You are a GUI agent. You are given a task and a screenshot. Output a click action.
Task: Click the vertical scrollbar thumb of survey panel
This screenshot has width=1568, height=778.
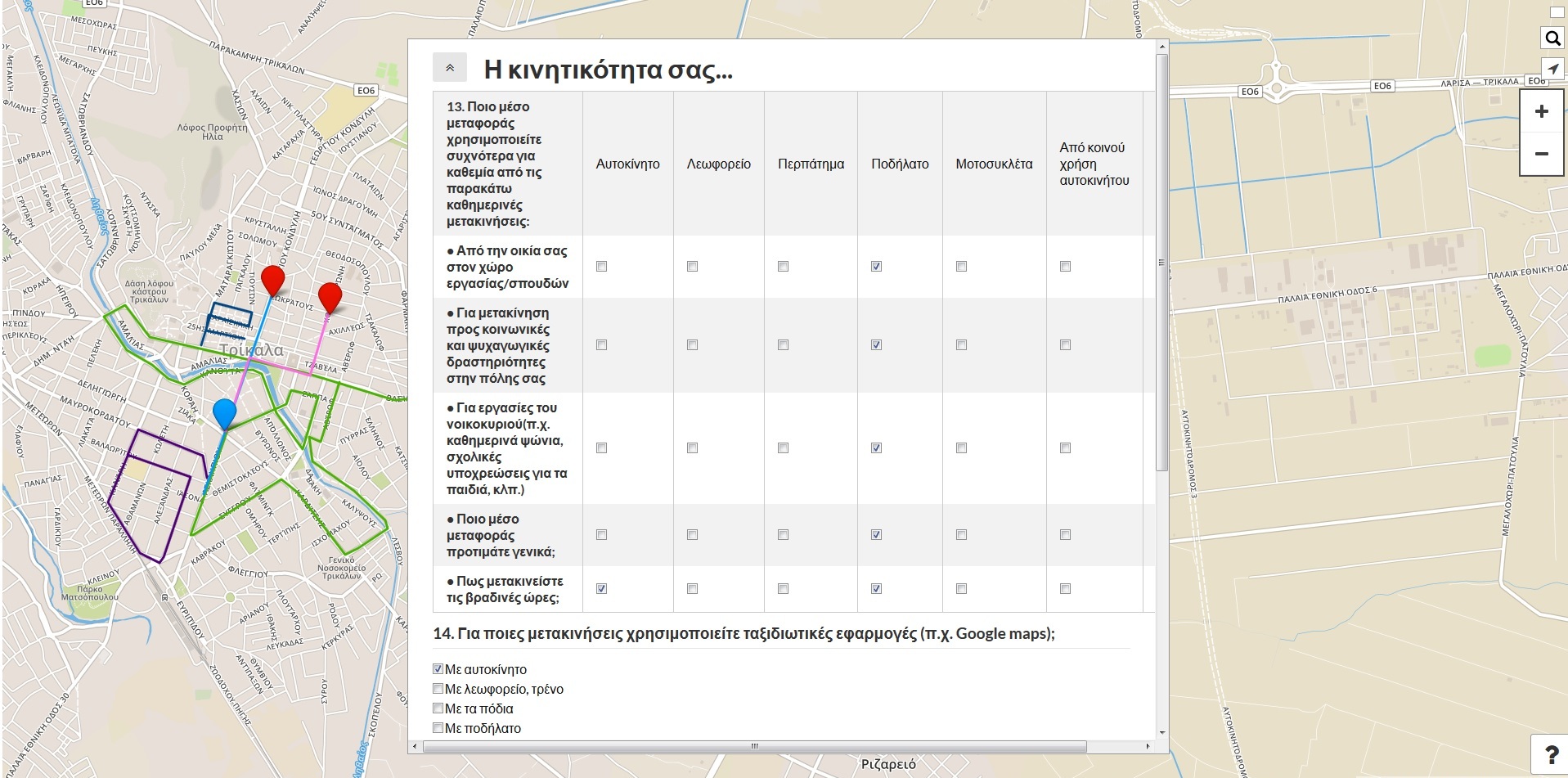click(x=1161, y=263)
